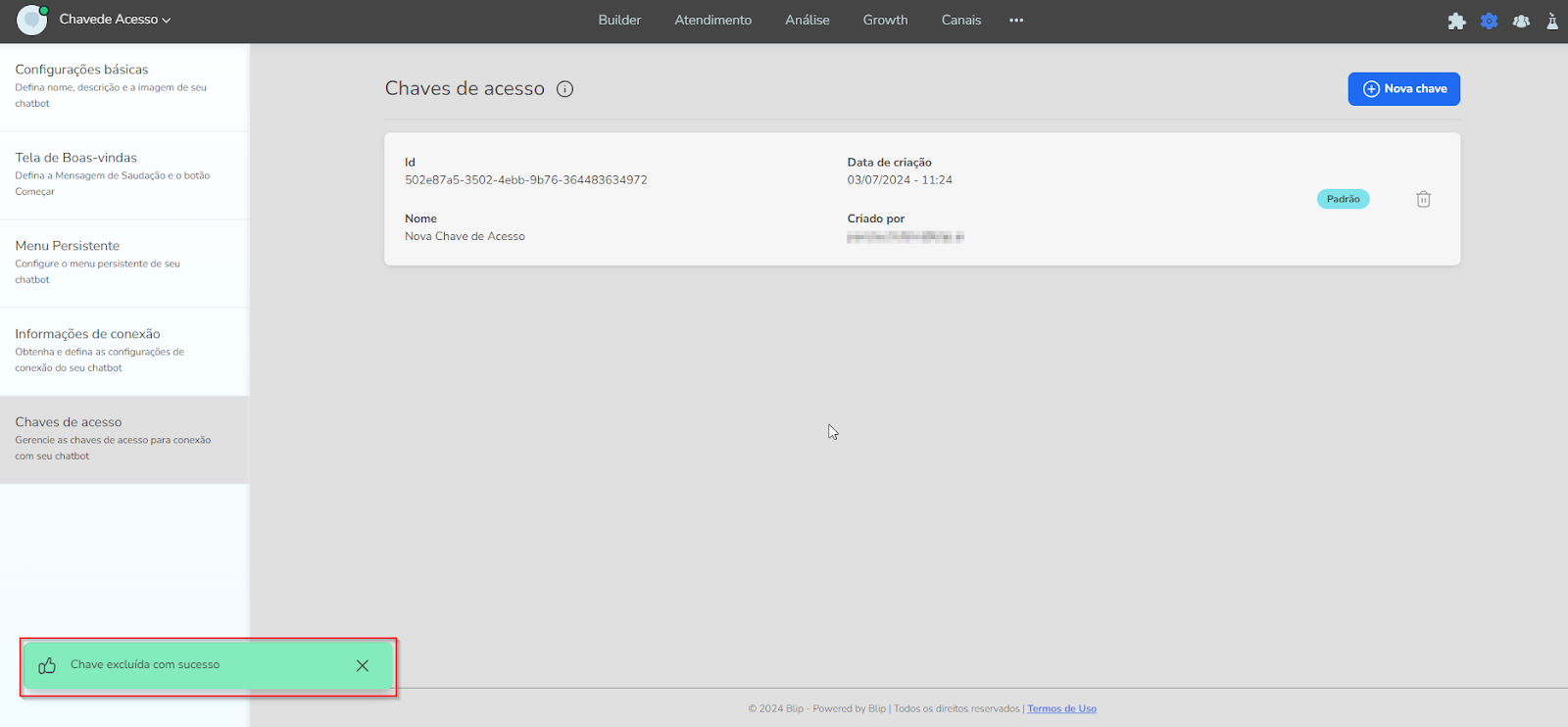Open the team members icon
This screenshot has height=727, width=1568.
1521,21
